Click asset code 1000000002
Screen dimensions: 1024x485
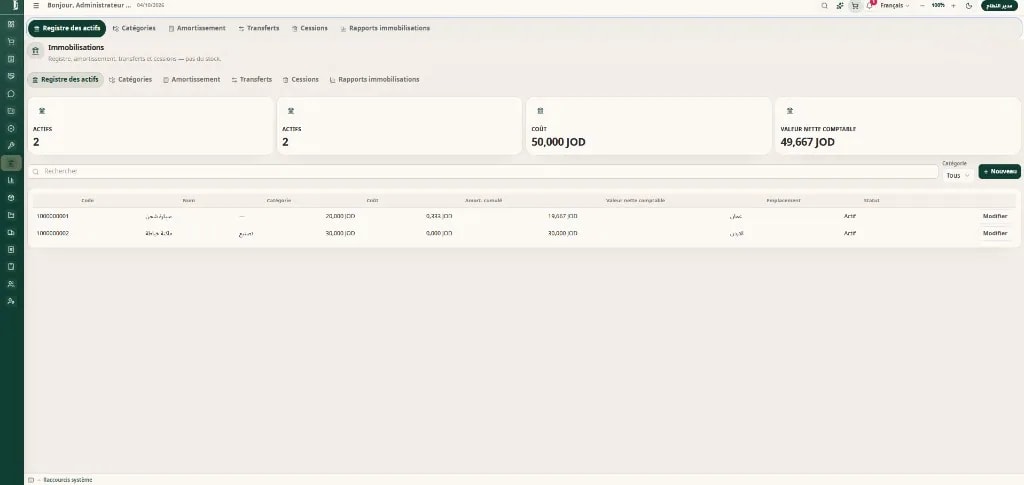click(53, 233)
